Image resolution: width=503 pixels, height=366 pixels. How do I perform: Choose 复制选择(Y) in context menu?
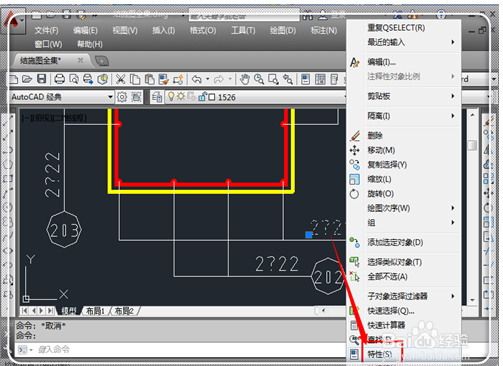point(387,165)
